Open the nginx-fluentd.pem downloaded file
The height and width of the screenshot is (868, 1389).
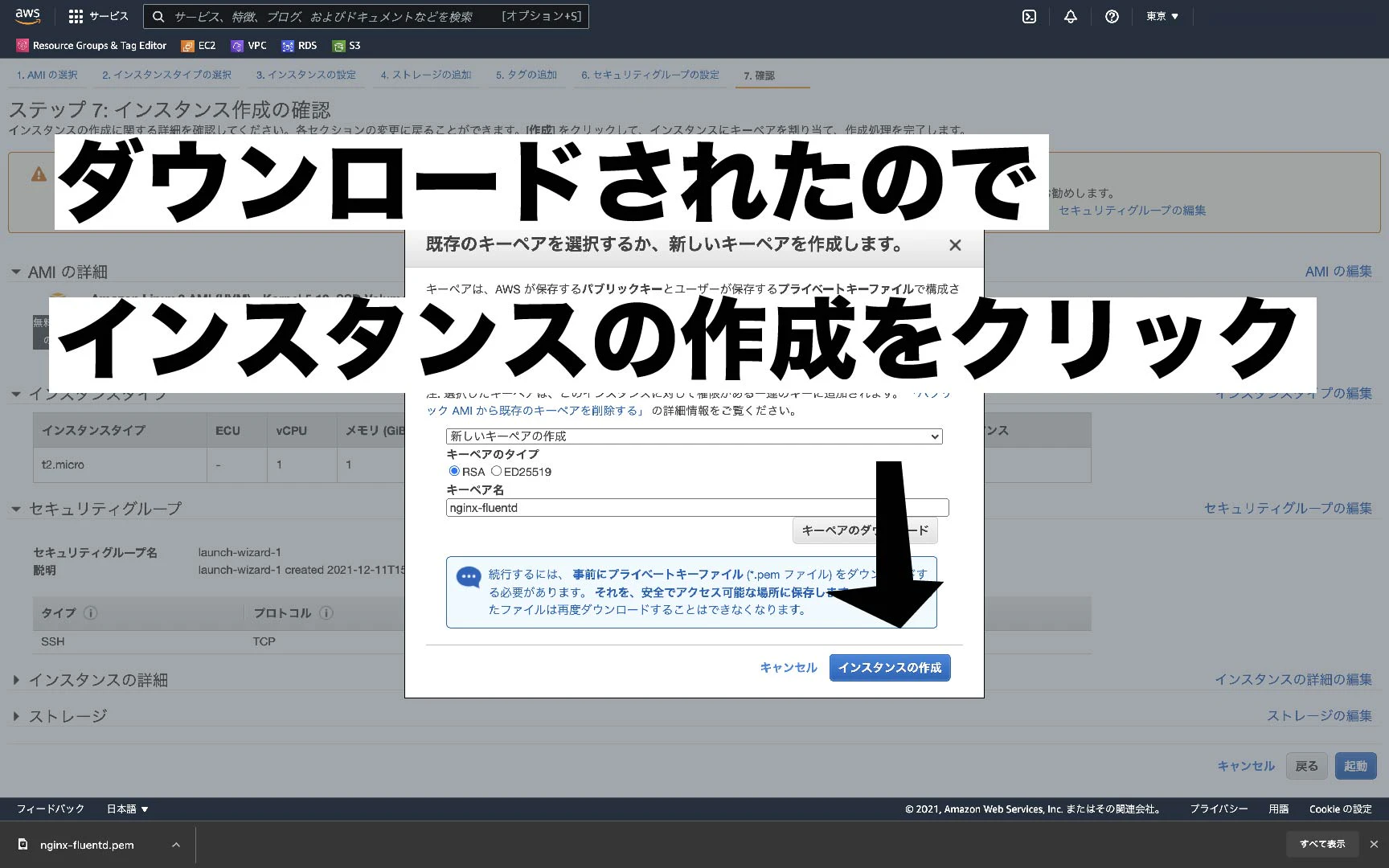(x=87, y=845)
